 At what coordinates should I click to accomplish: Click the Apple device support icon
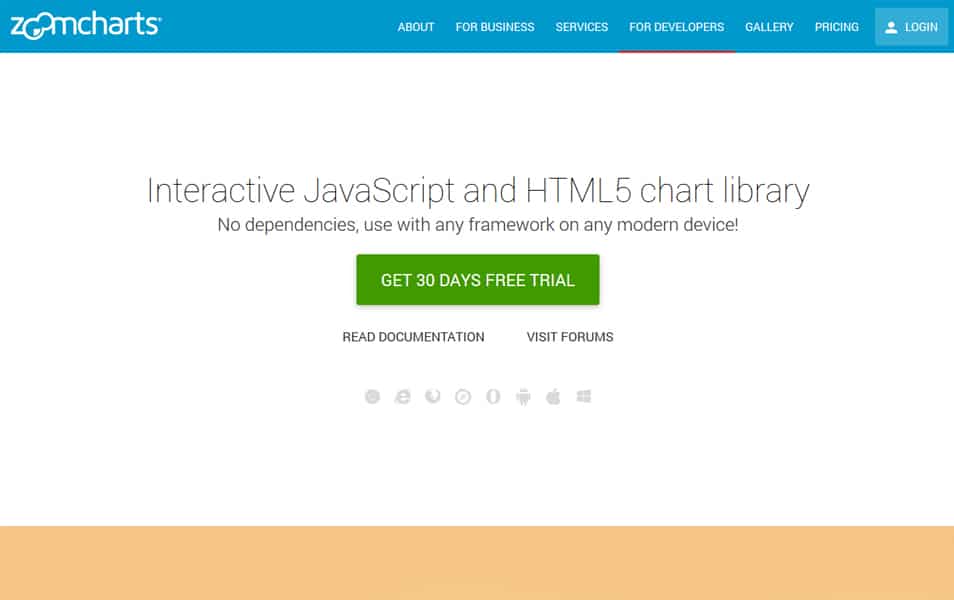click(x=553, y=395)
